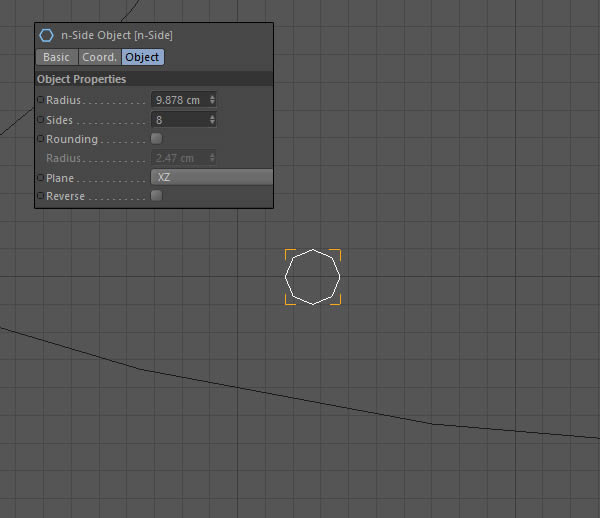This screenshot has width=600, height=518.
Task: Toggle the animation dot beside Reverse
Action: point(41,195)
